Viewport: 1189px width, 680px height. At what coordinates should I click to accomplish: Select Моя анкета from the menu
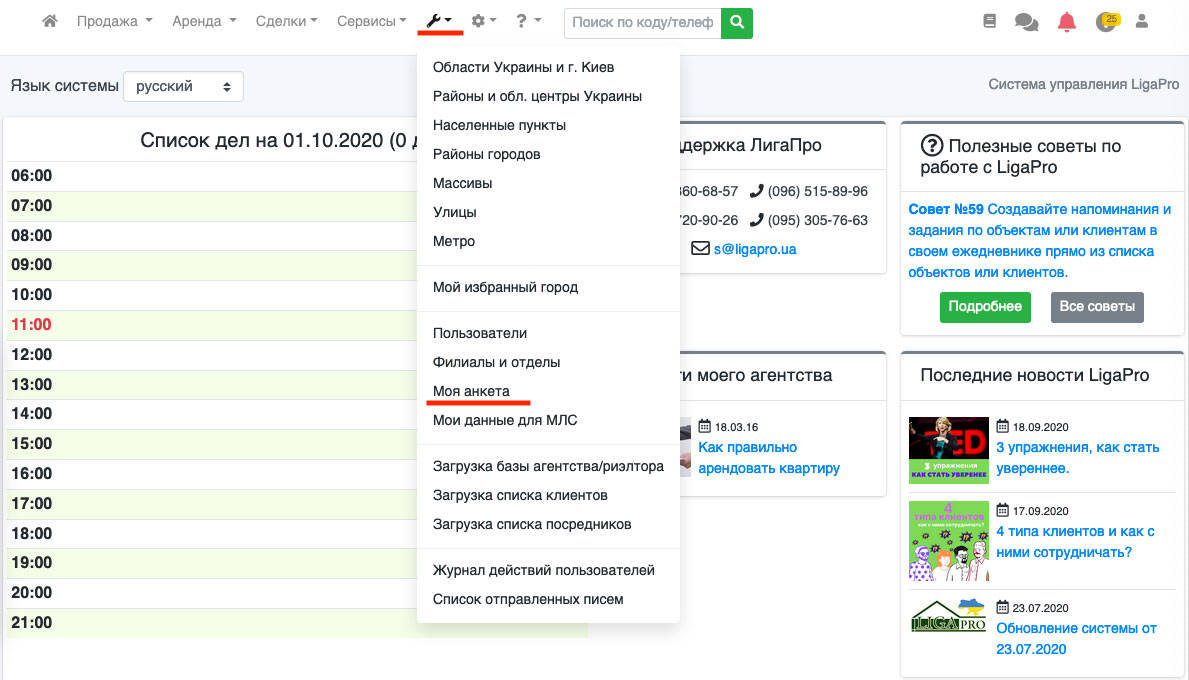(471, 391)
